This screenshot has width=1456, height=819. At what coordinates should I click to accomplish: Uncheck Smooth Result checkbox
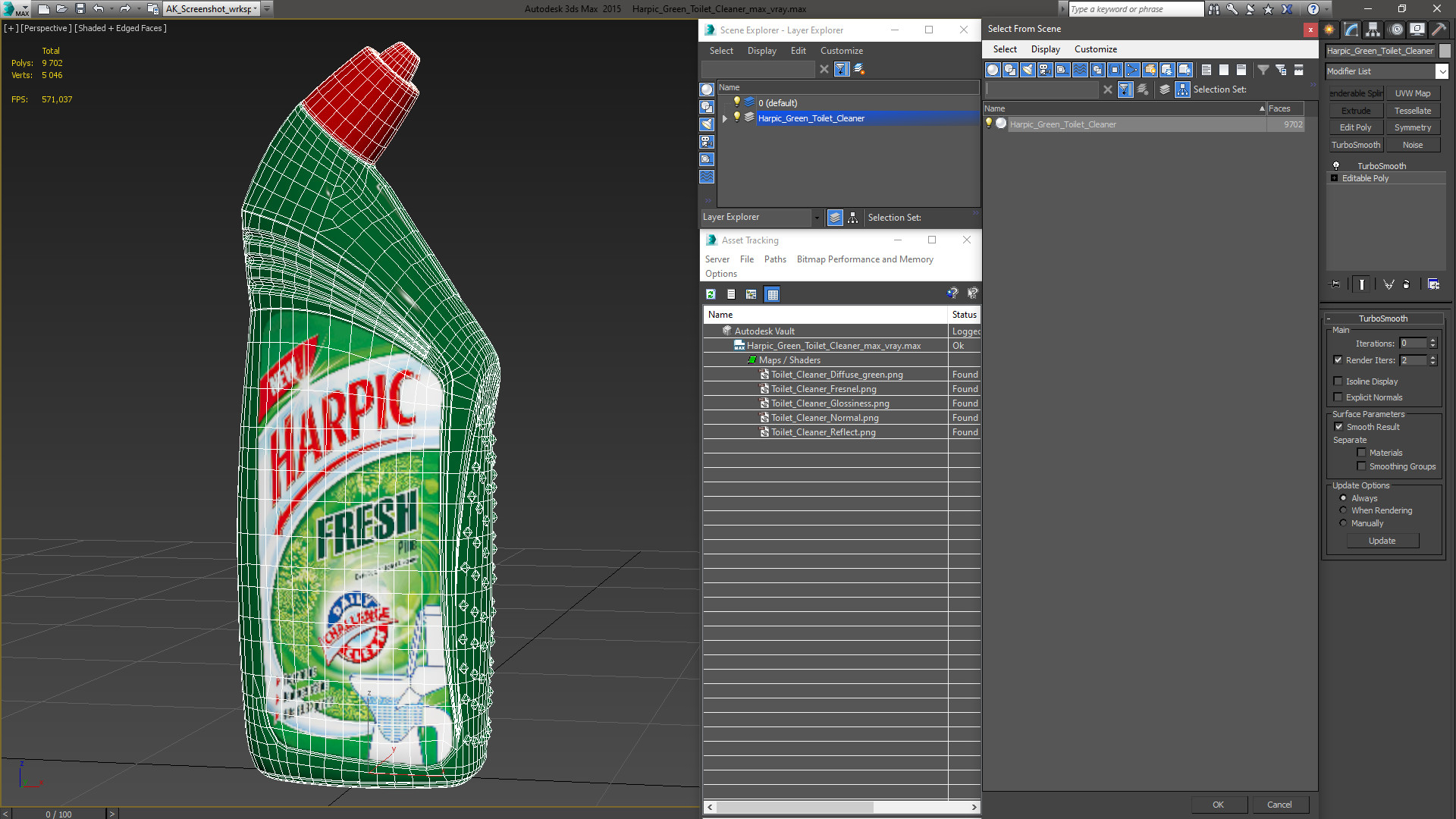[x=1338, y=427]
